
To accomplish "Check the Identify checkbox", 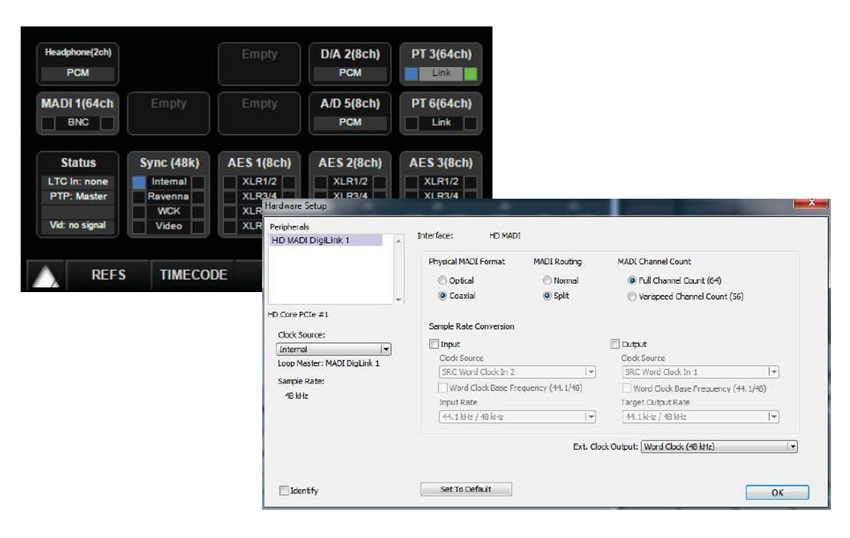I will pos(284,490).
